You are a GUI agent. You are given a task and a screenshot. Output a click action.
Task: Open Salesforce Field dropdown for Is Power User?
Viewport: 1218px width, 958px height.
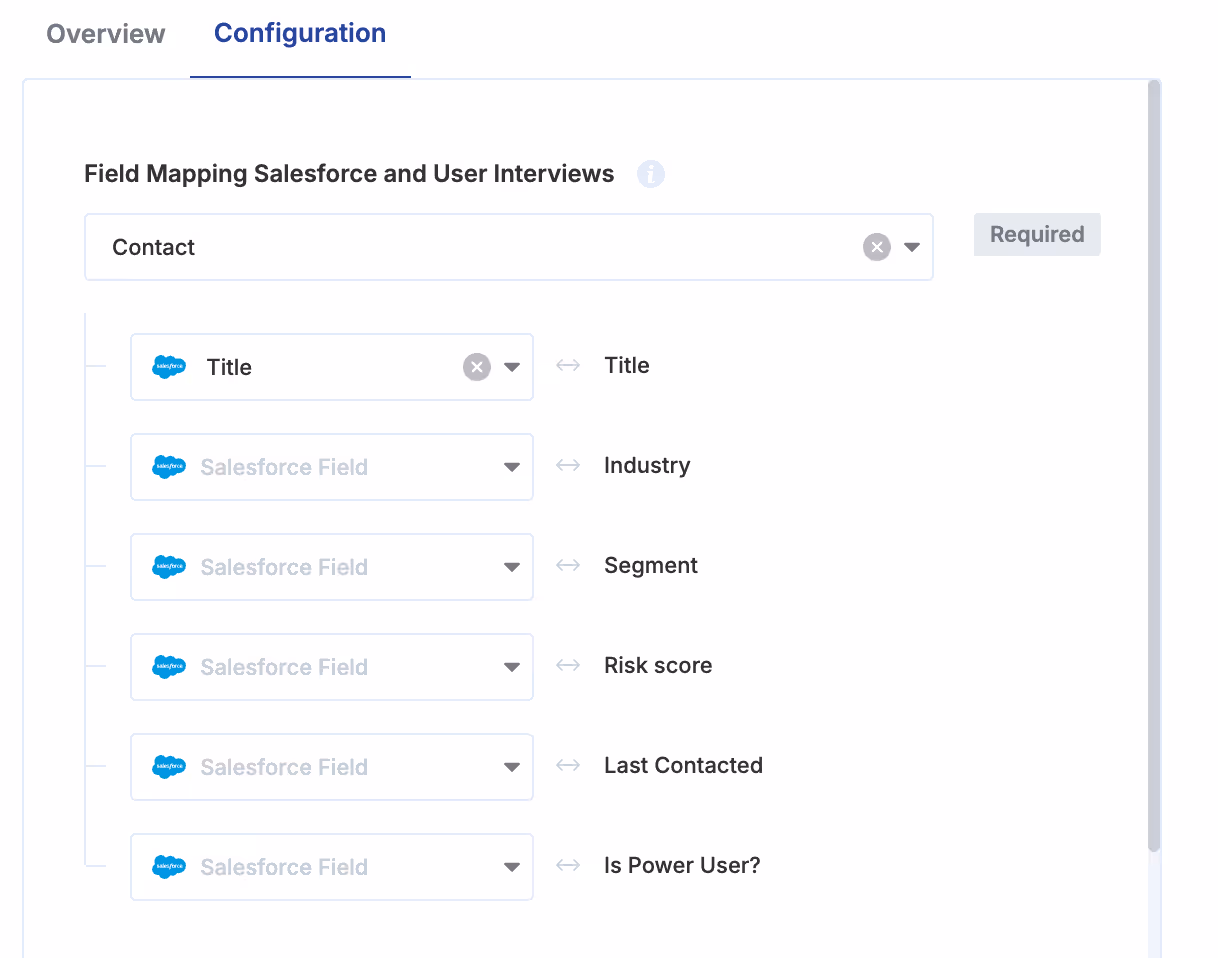coord(512,867)
